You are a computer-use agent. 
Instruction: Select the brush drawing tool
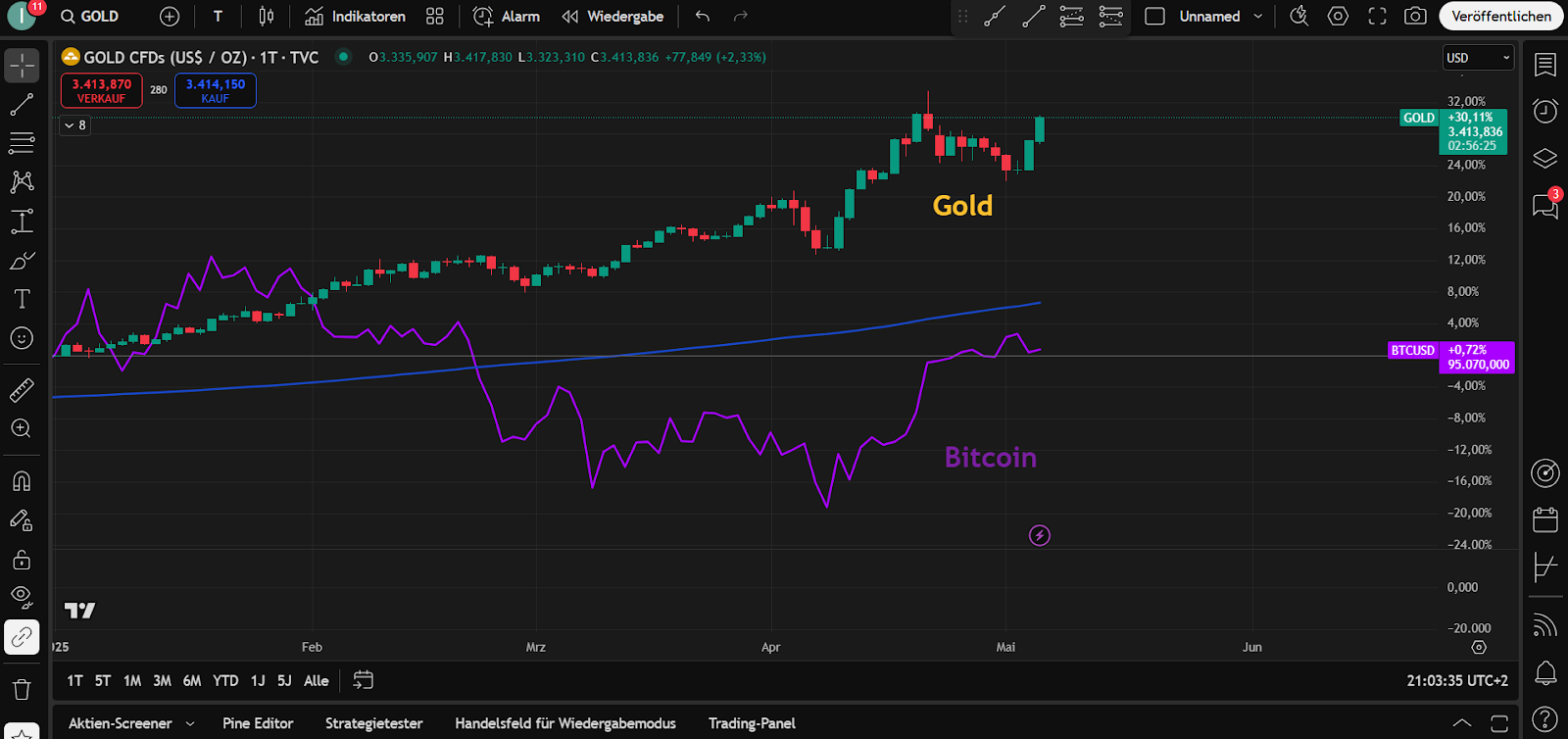click(x=22, y=261)
